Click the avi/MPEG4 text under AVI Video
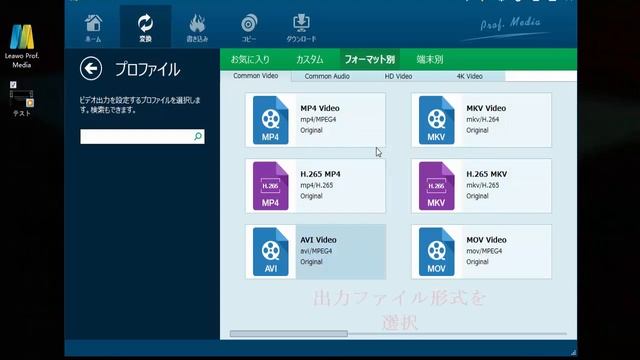This screenshot has width=640, height=360. tap(316, 251)
